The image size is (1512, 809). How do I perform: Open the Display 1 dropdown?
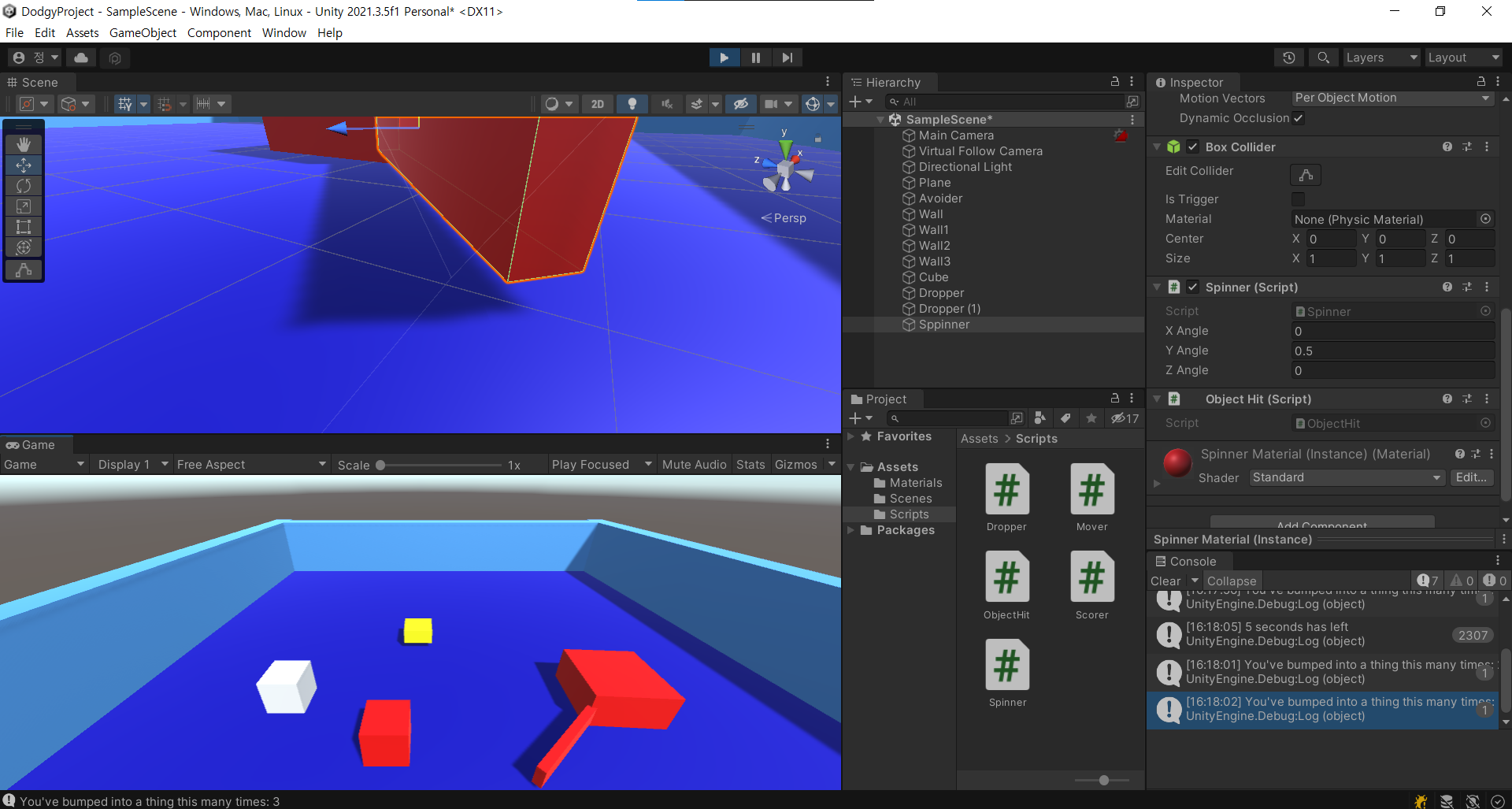132,465
